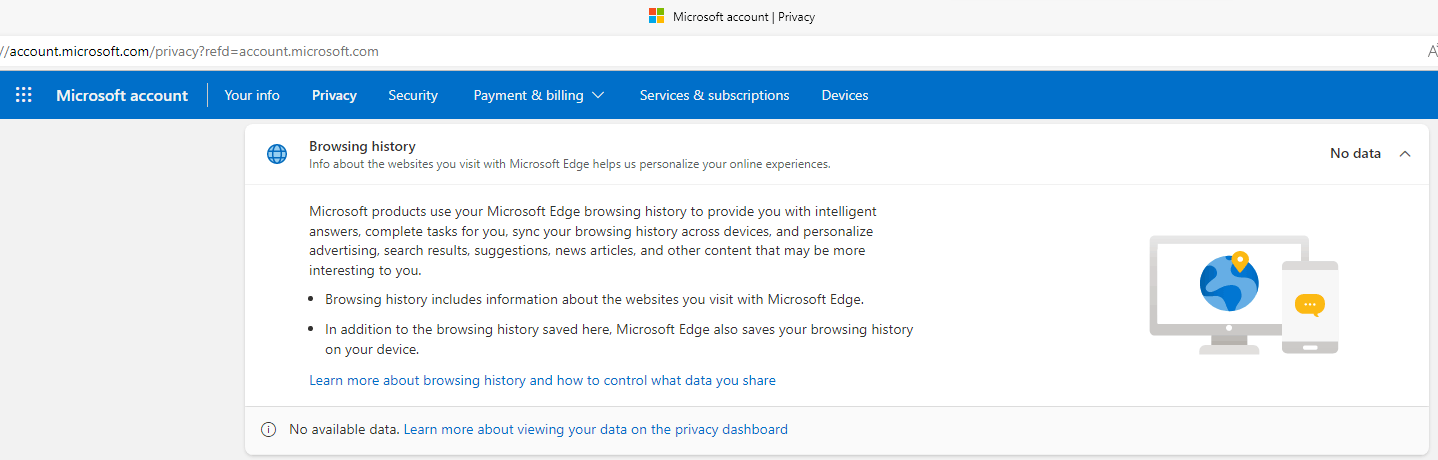Click the address bar URL

tap(190, 51)
